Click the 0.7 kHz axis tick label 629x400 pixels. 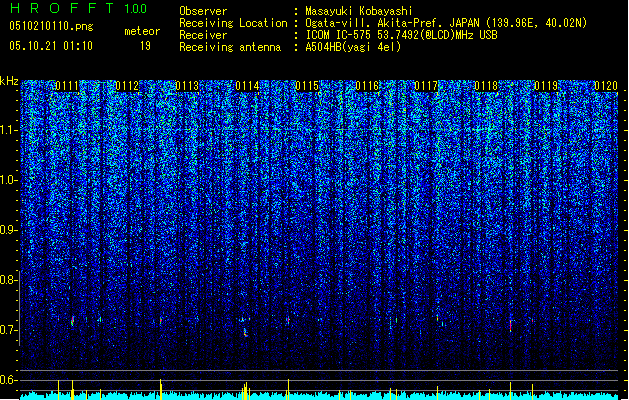pyautogui.click(x=9, y=330)
